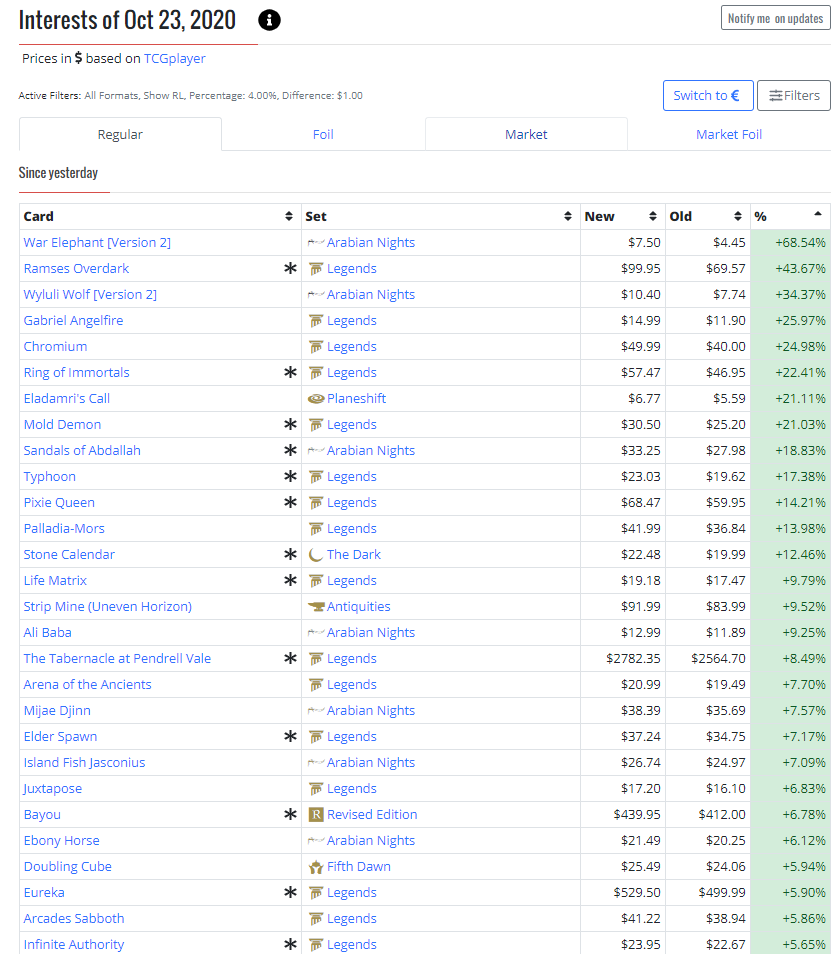The image size is (838, 954).
Task: Open the Palladia-Mors card link
Action: 65,529
